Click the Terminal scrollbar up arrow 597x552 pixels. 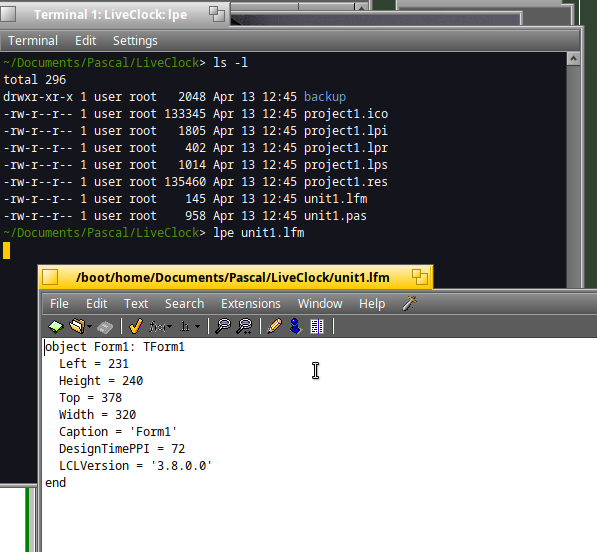pos(573,59)
